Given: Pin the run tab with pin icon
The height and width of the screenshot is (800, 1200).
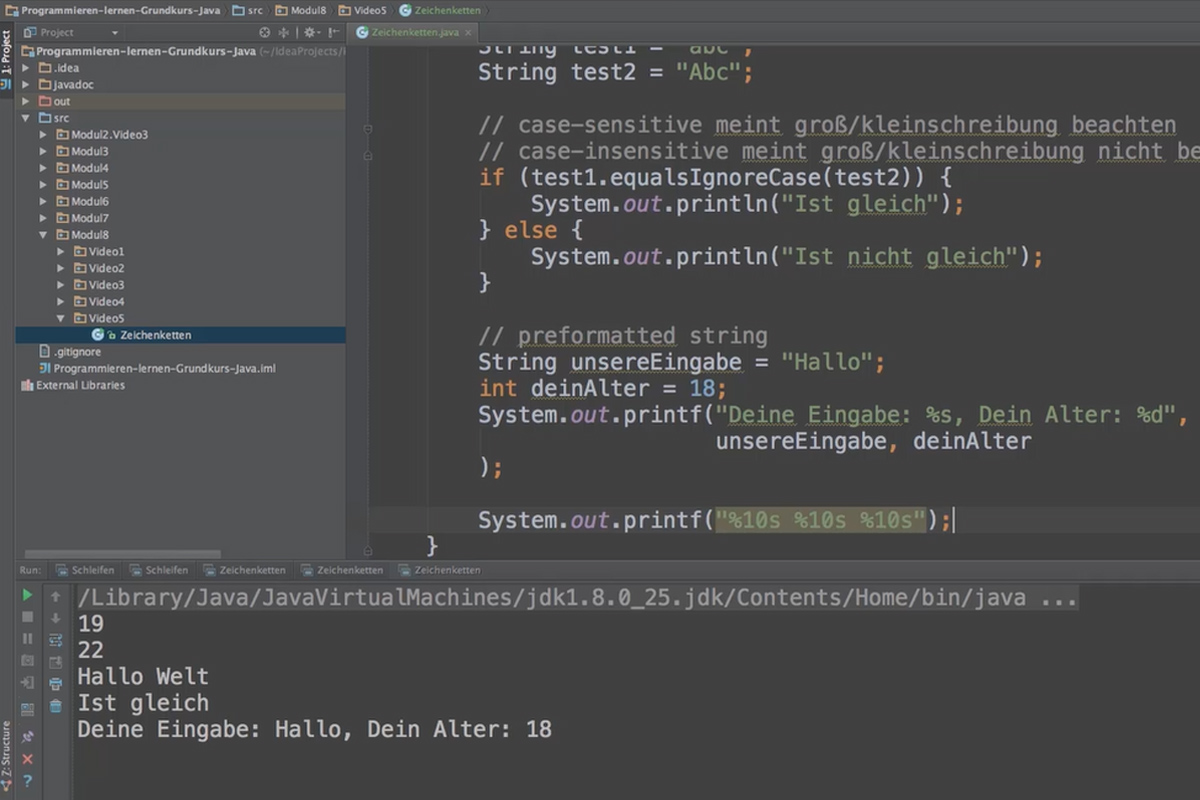Looking at the screenshot, I should [27, 736].
